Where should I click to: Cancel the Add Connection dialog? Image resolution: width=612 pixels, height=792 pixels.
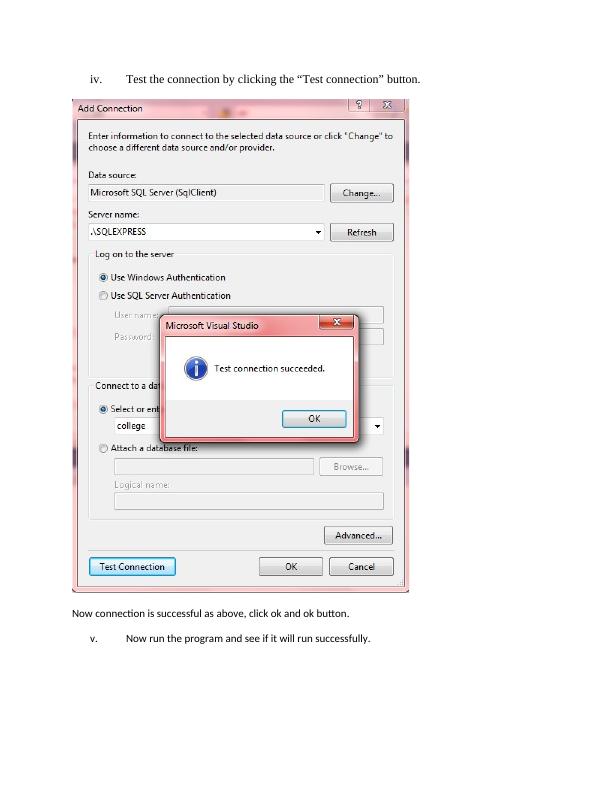(361, 567)
